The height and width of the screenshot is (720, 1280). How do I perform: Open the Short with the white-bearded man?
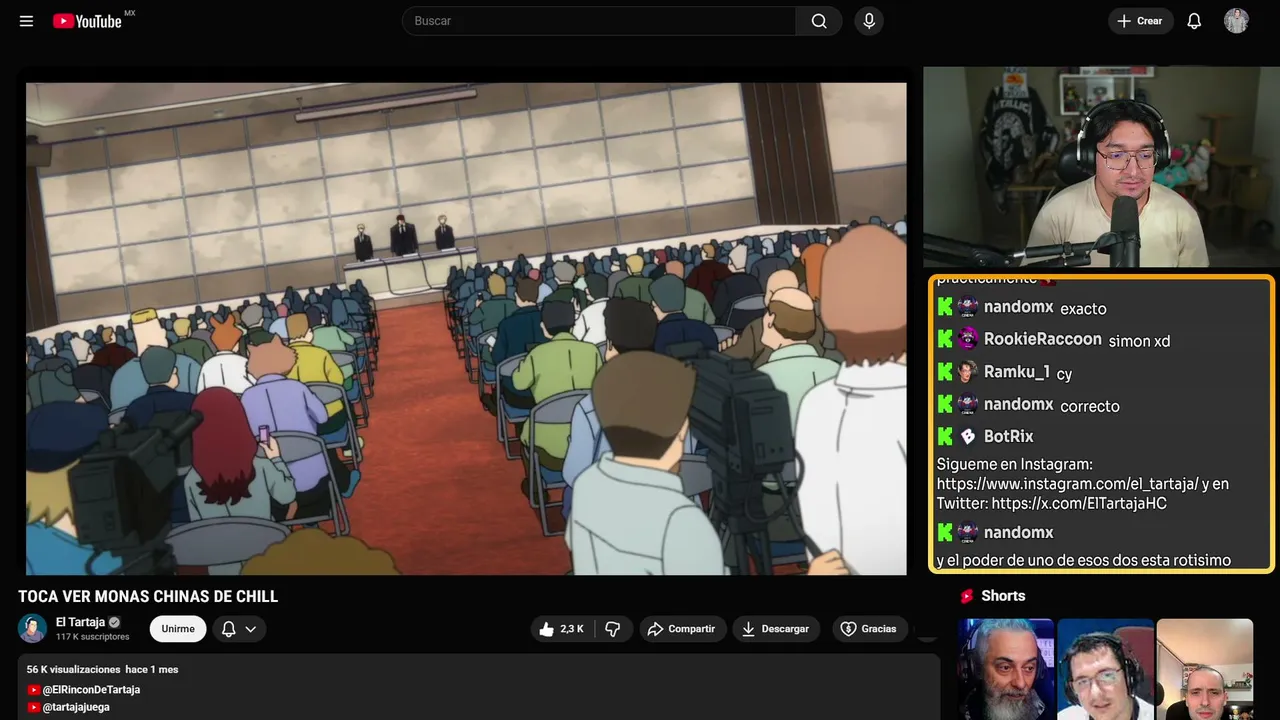1006,669
